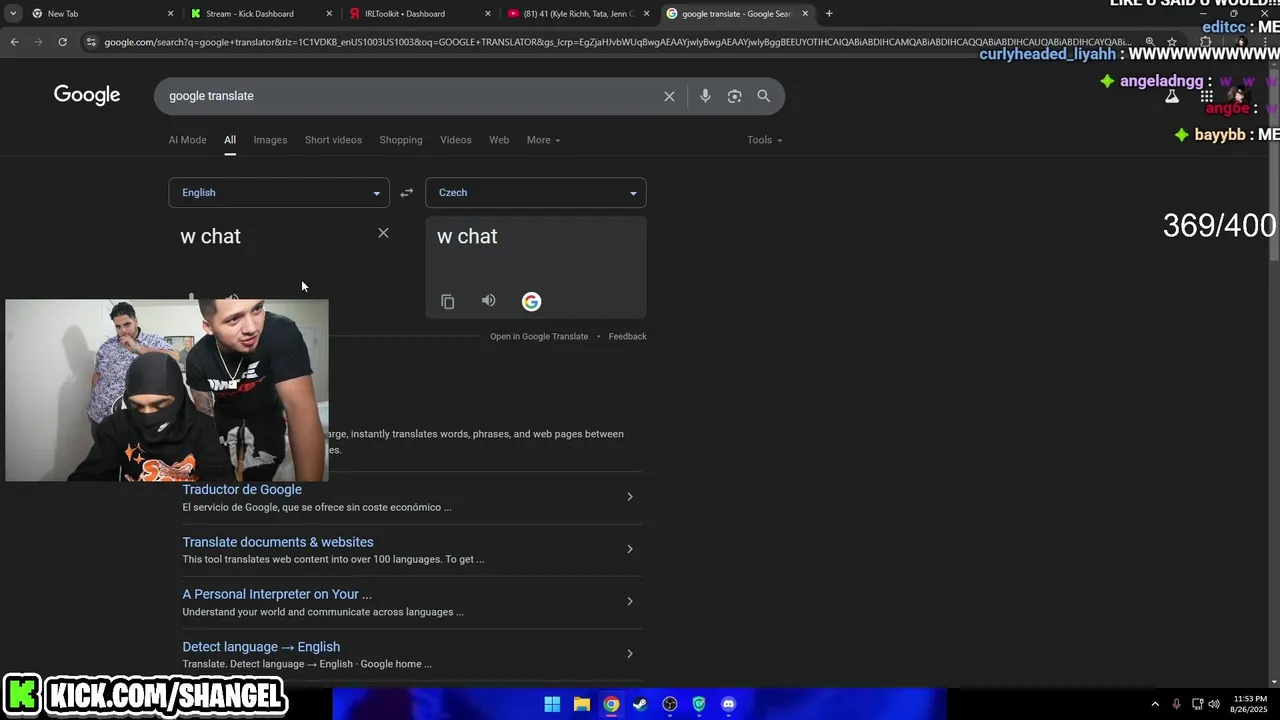Open the taskbar clock showing 11:53 PM

(x=1250, y=704)
